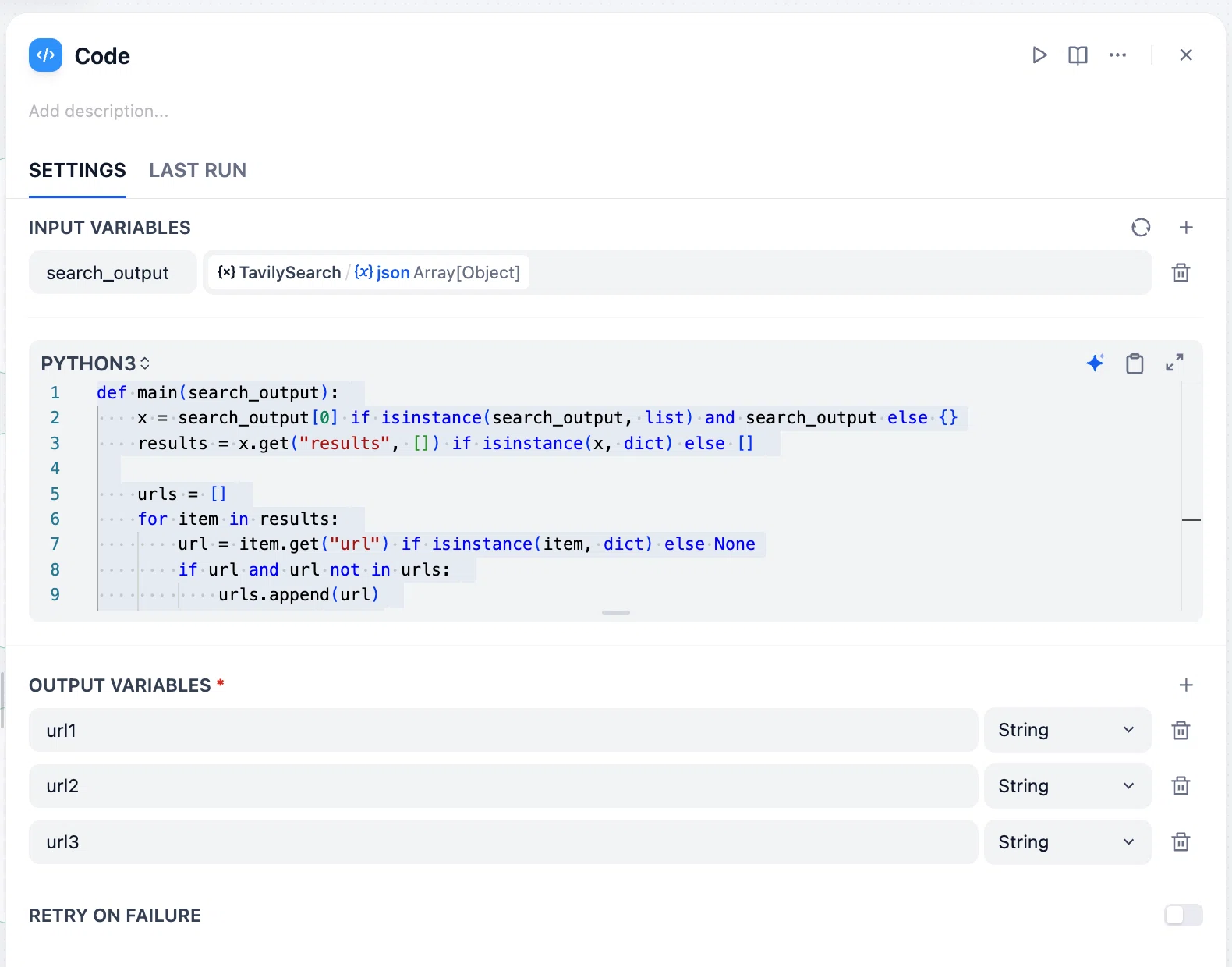Delete the search_output input variable
This screenshot has width=1232, height=967.
pyautogui.click(x=1181, y=273)
